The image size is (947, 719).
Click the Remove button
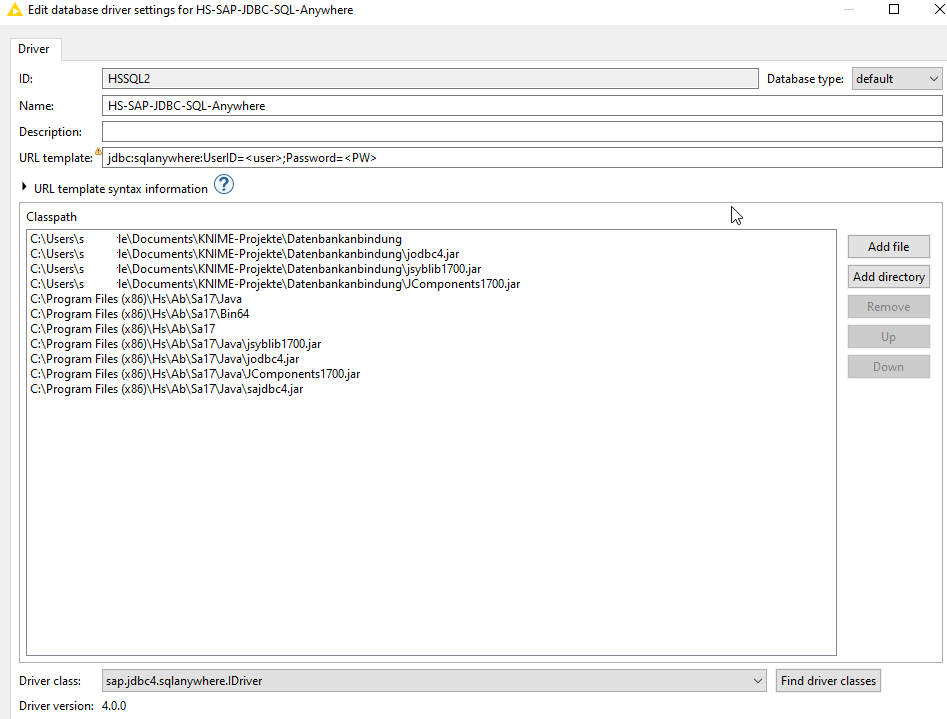(x=888, y=307)
